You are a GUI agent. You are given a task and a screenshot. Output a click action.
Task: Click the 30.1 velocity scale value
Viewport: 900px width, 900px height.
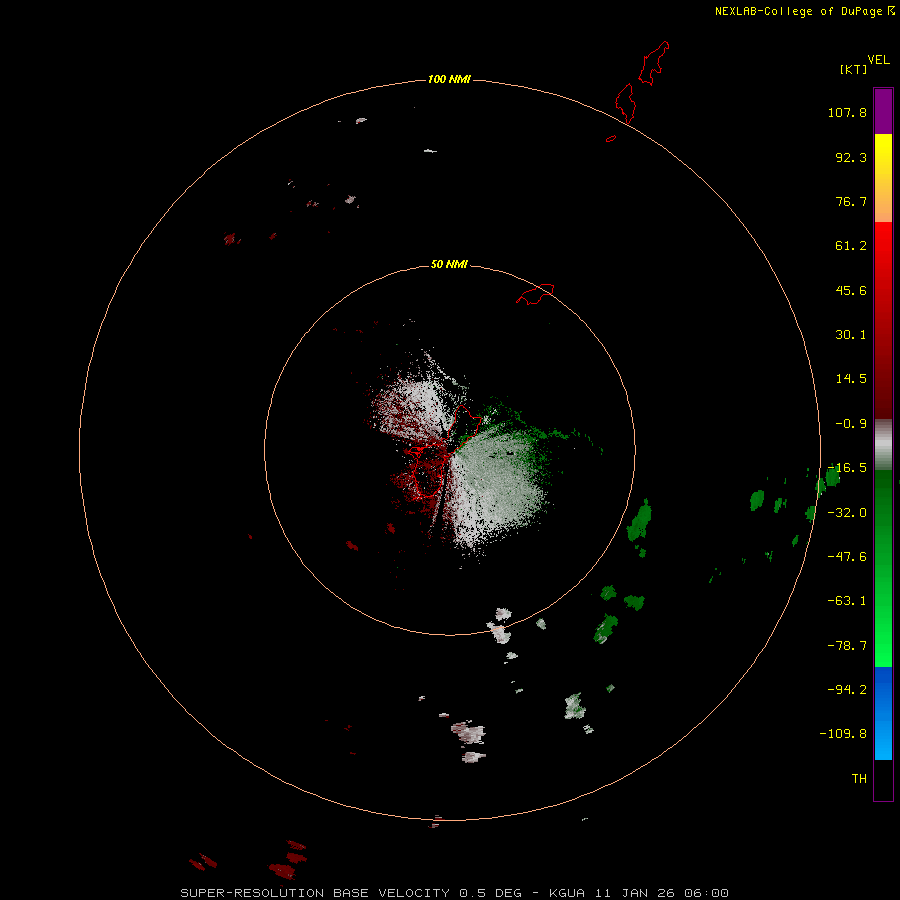pyautogui.click(x=851, y=335)
